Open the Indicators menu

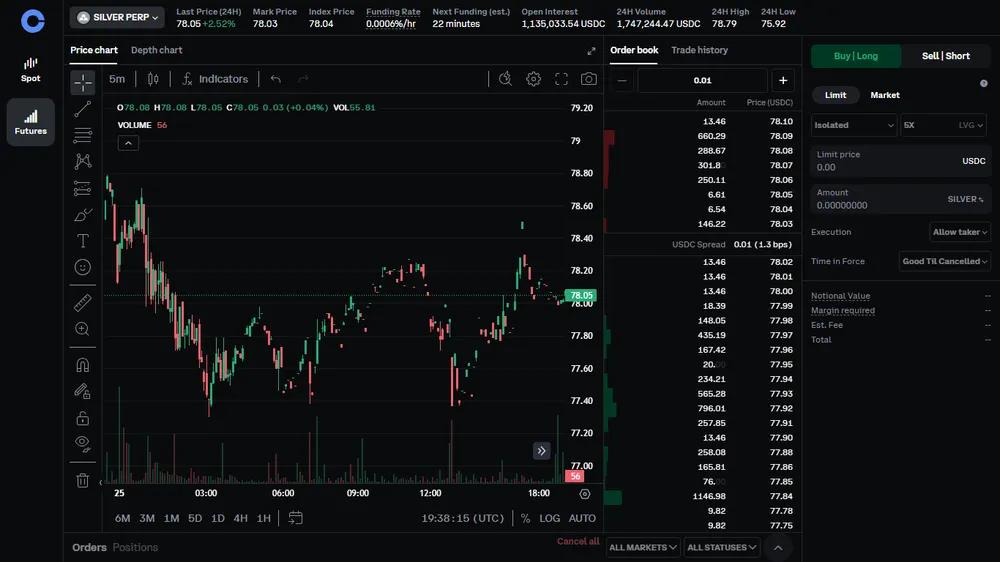coord(215,79)
